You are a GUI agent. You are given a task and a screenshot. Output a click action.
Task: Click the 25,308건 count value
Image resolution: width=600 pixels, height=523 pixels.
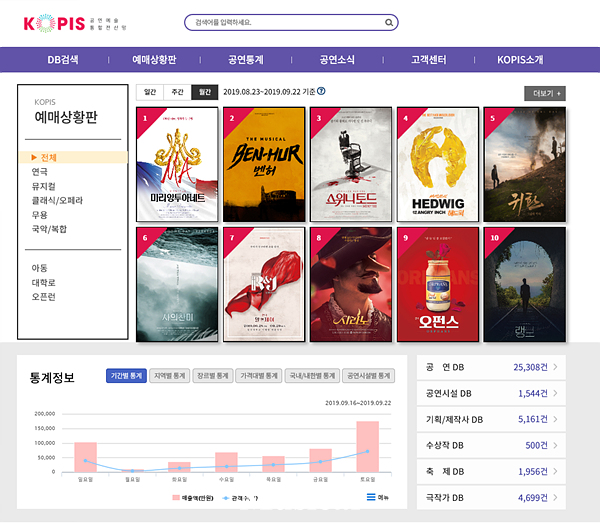tap(530, 367)
